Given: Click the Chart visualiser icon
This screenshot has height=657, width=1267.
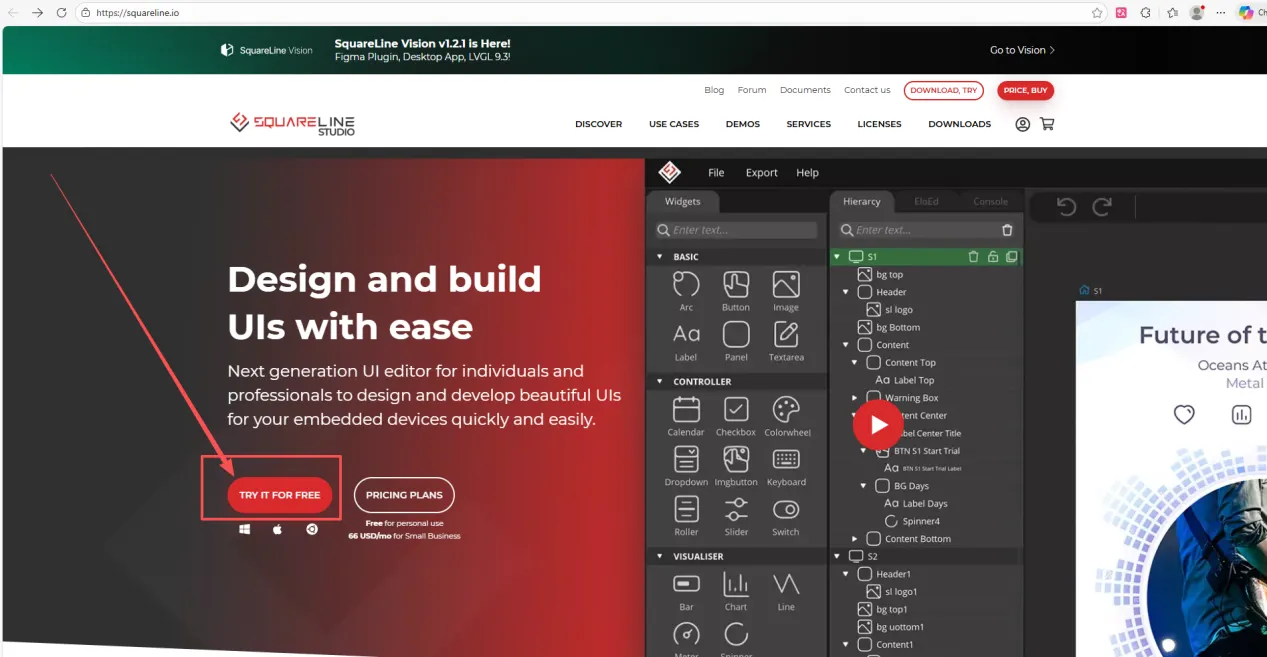Looking at the screenshot, I should click(736, 584).
